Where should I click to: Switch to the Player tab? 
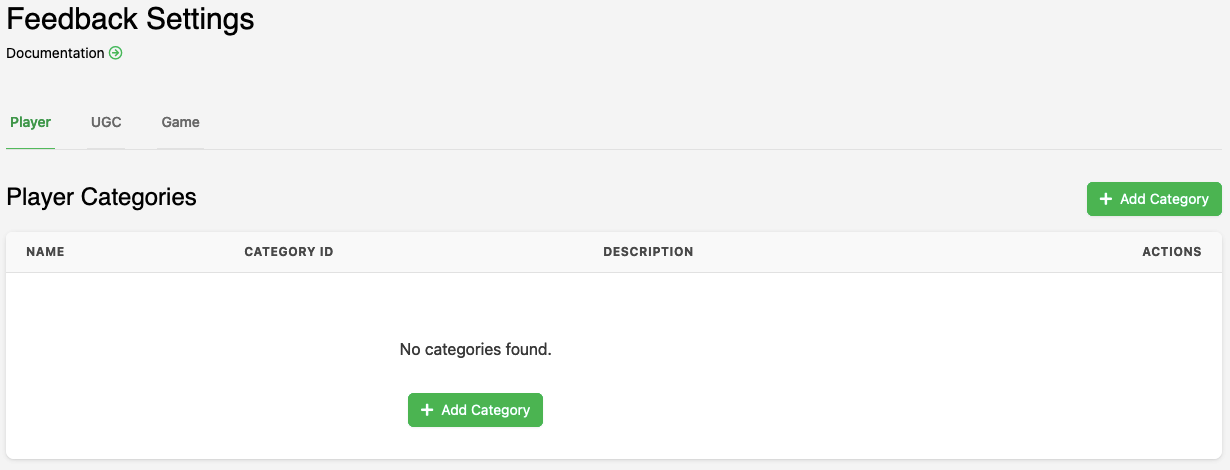[x=30, y=122]
